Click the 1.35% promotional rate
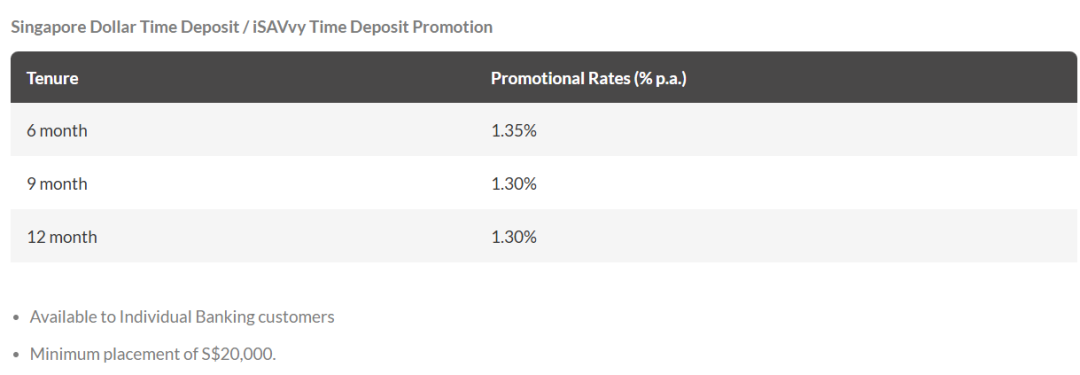The image size is (1080, 375). point(513,130)
